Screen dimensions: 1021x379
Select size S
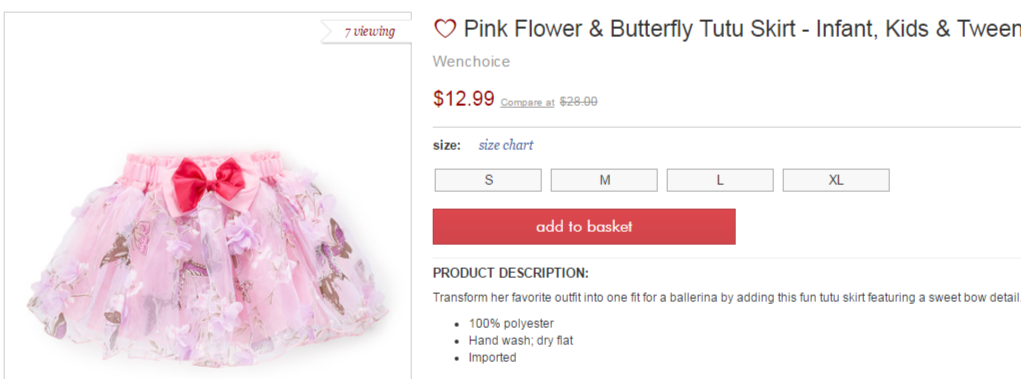488,180
